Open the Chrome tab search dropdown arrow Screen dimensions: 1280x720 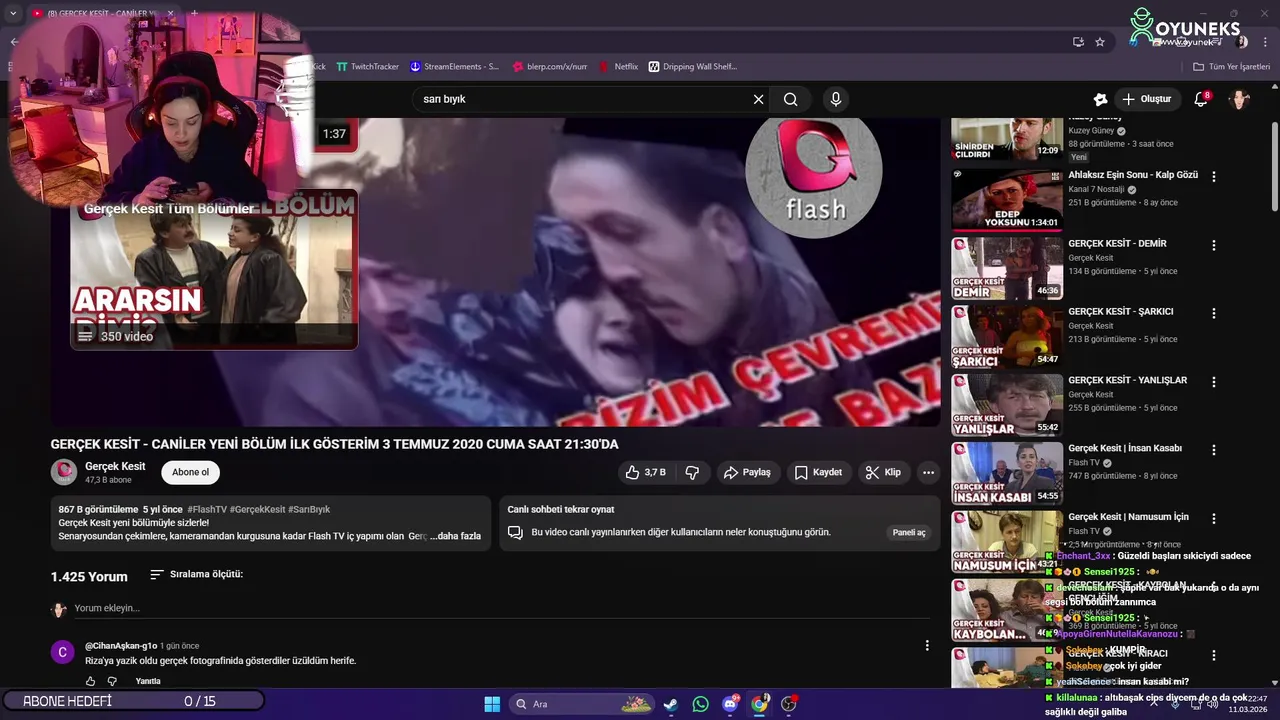point(13,13)
